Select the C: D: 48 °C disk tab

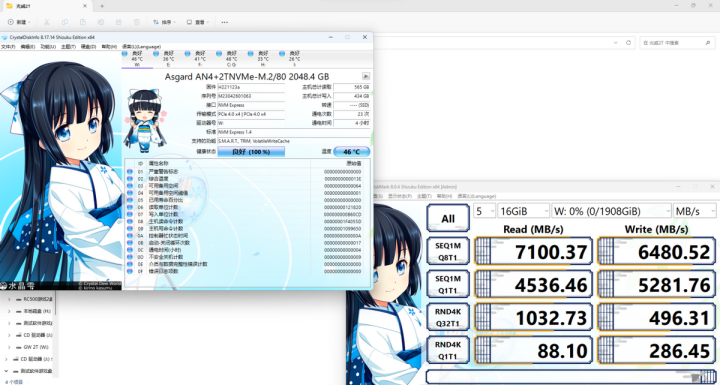point(231,59)
